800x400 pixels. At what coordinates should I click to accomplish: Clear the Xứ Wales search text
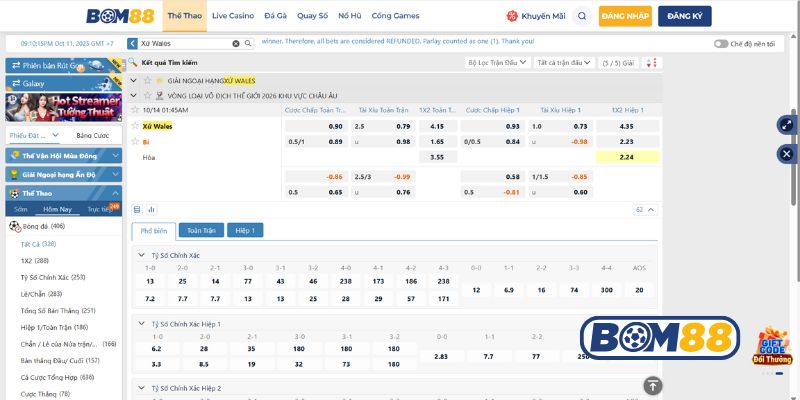[x=236, y=44]
